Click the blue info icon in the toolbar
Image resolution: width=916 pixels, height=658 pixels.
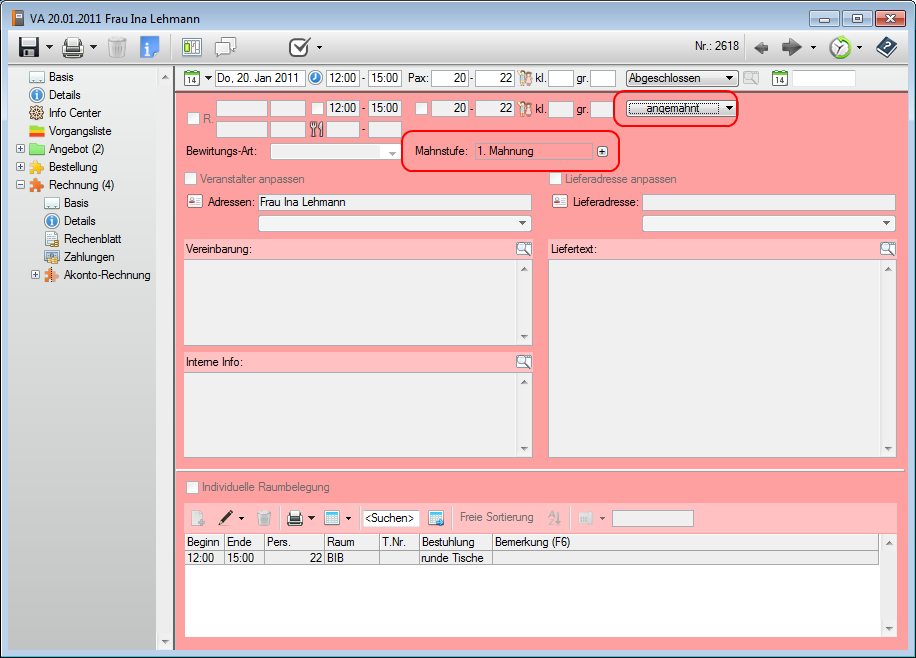[x=149, y=47]
